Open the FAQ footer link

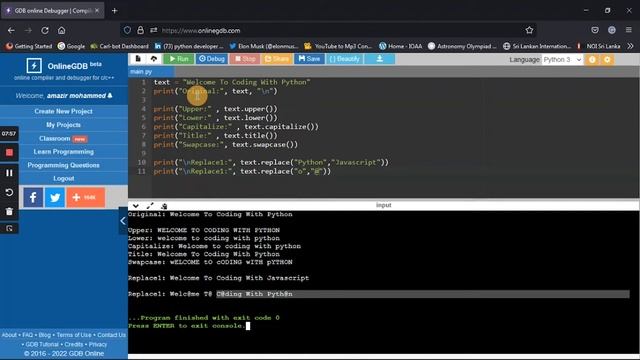coord(27,335)
